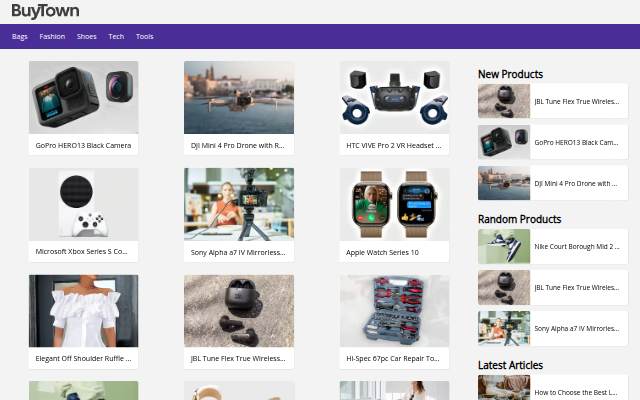640x400 pixels.
Task: Click the DJI Mini 4 Pro drone image in the main grid
Action: click(239, 97)
